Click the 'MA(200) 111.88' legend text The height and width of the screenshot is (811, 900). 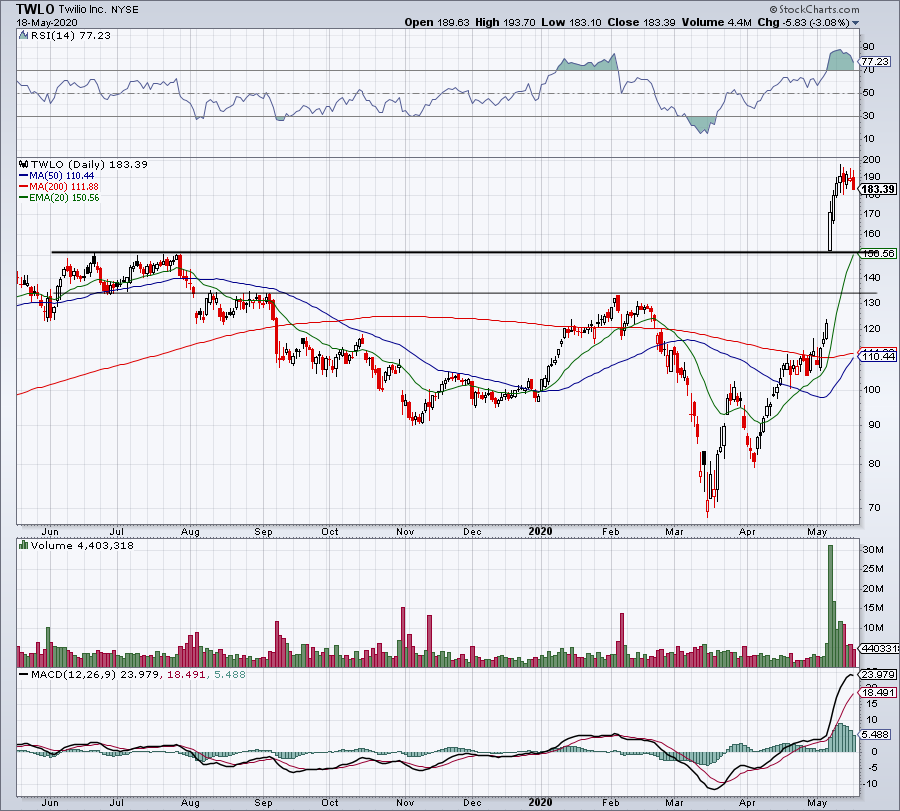point(64,187)
